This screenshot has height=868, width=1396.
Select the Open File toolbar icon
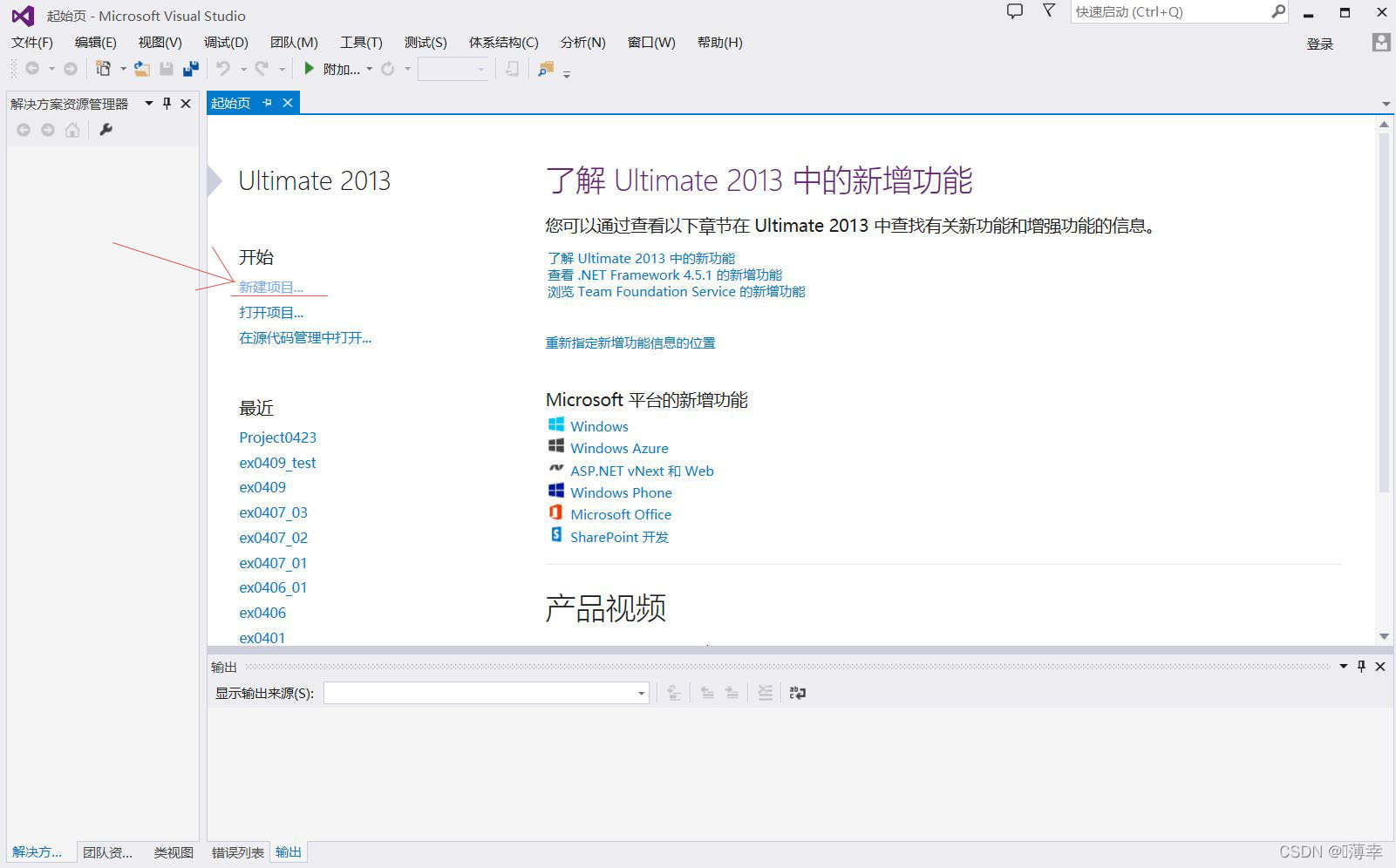coord(140,69)
